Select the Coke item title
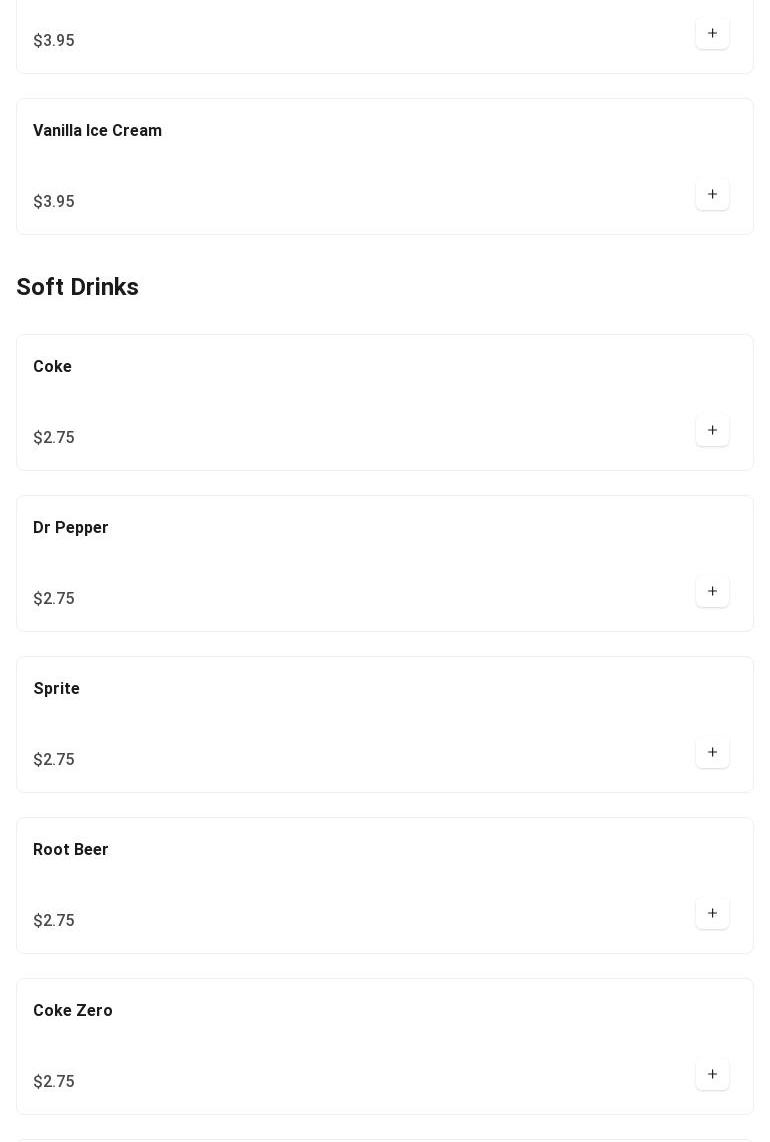The image size is (770, 1142). [x=52, y=367]
